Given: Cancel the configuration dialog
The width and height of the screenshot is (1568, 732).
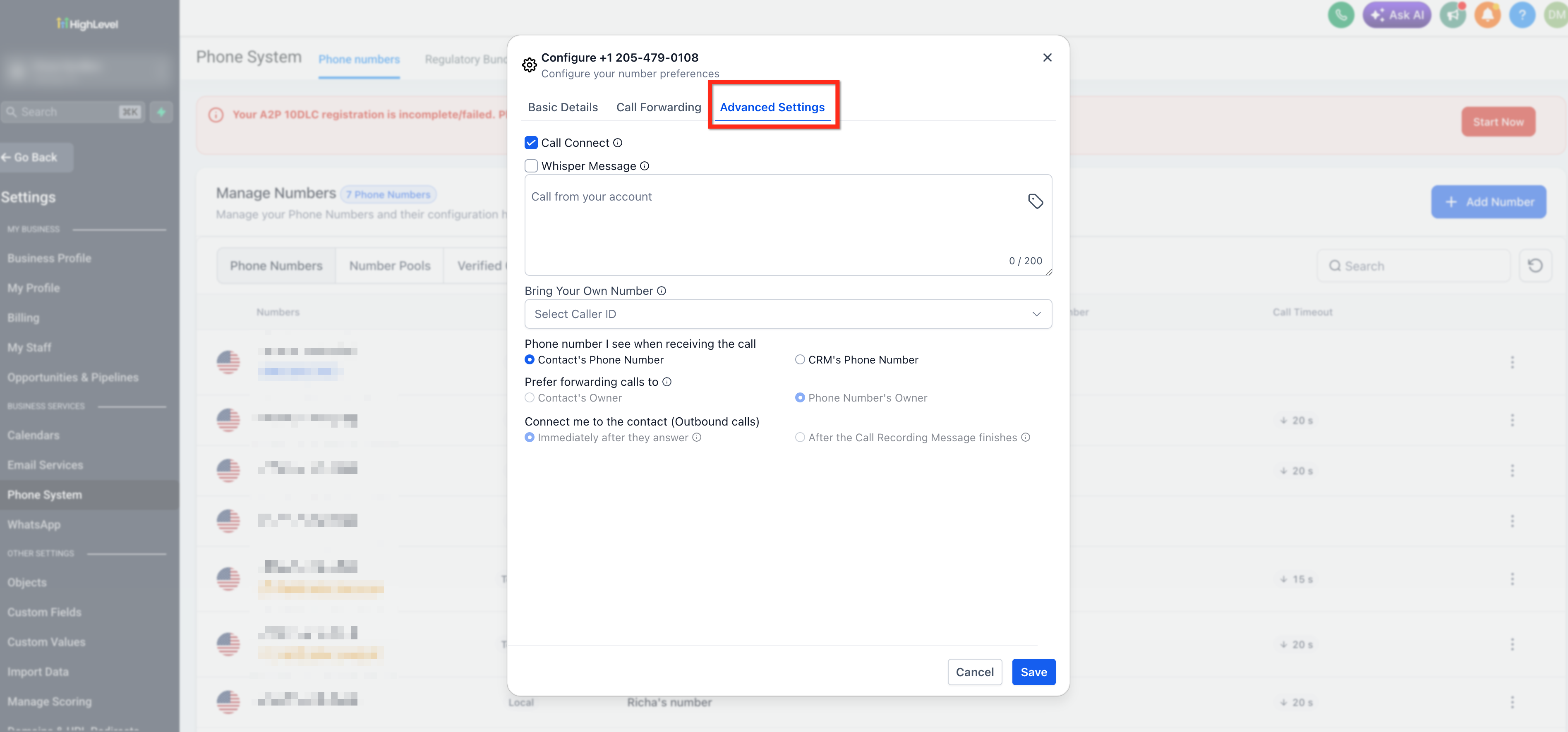Looking at the screenshot, I should [975, 672].
